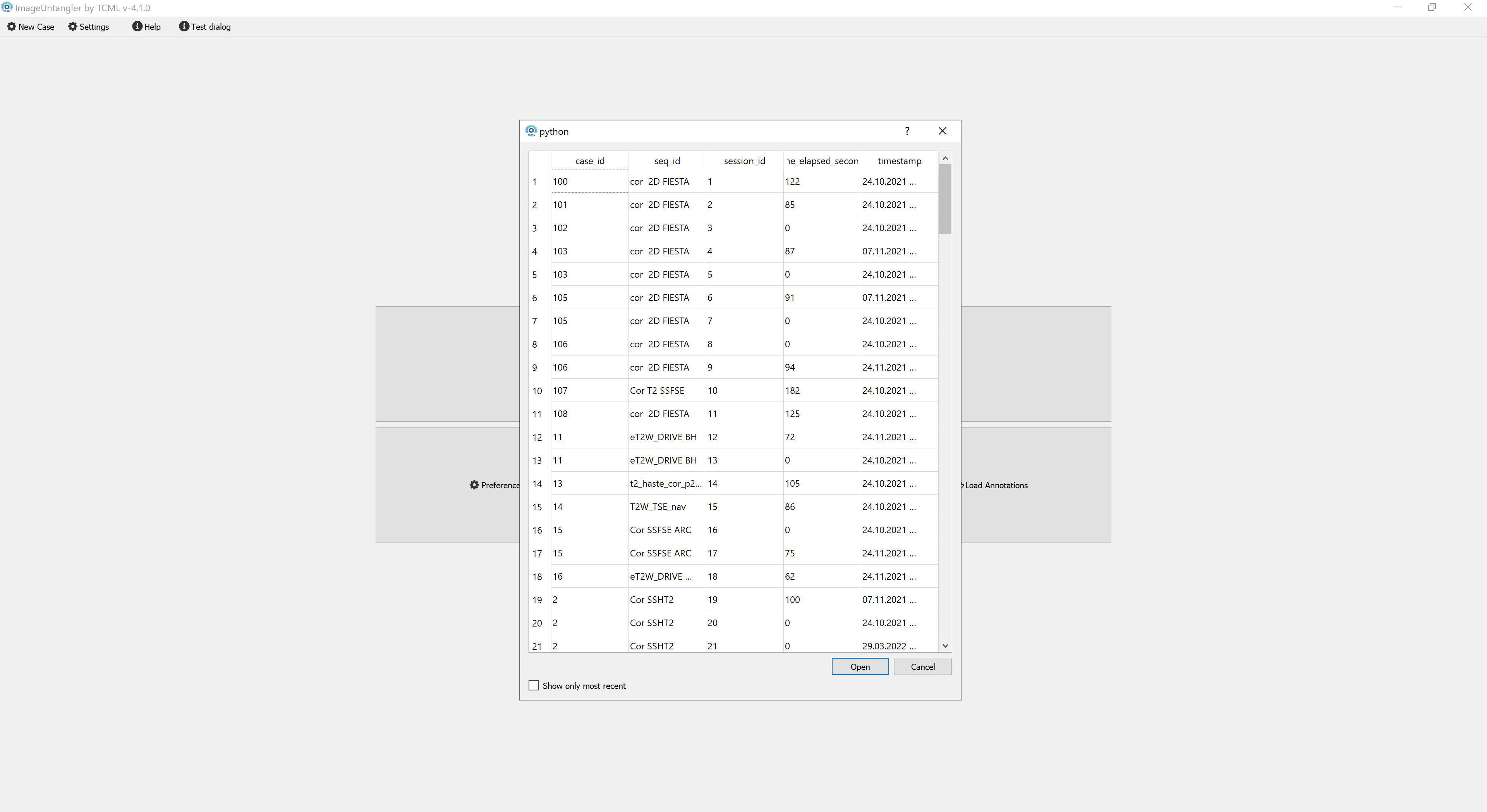Image resolution: width=1487 pixels, height=812 pixels.
Task: Click the Cancel button
Action: pyautogui.click(x=922, y=666)
